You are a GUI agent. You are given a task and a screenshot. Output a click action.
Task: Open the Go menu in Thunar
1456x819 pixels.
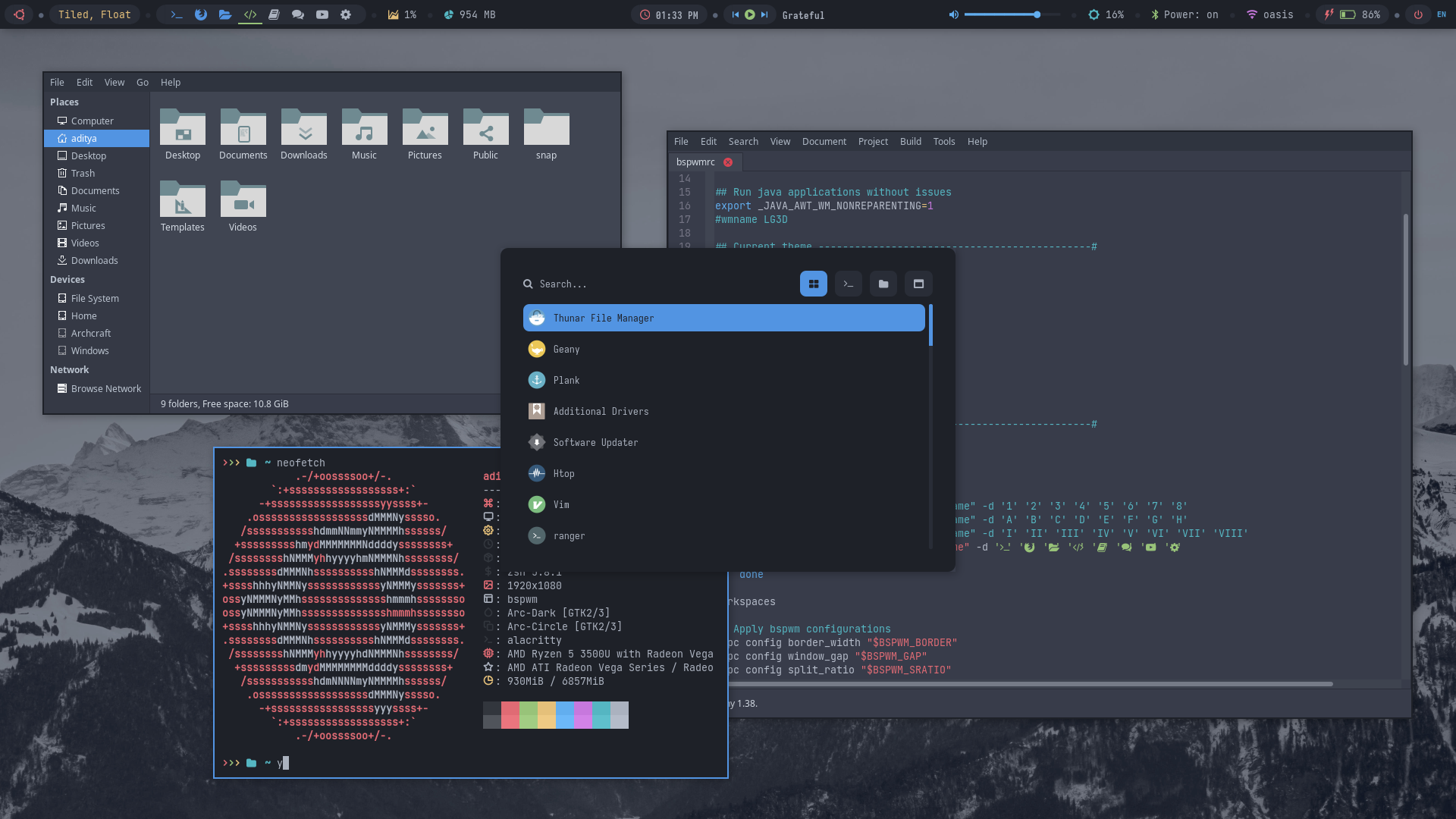click(142, 82)
